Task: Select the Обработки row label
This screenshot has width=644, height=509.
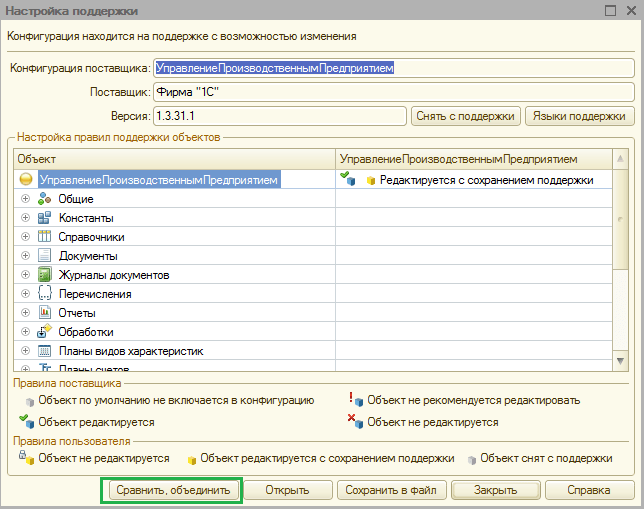Action: pyautogui.click(x=86, y=332)
